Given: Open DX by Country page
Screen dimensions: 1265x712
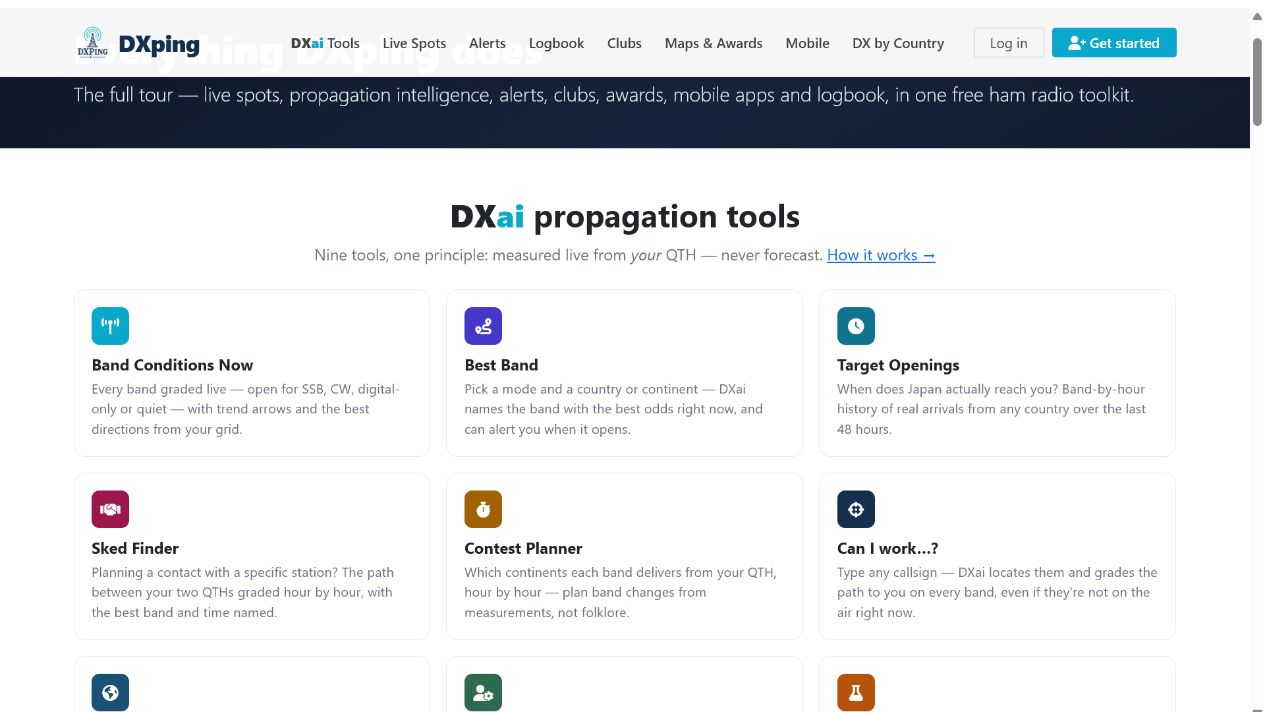Looking at the screenshot, I should pos(898,43).
